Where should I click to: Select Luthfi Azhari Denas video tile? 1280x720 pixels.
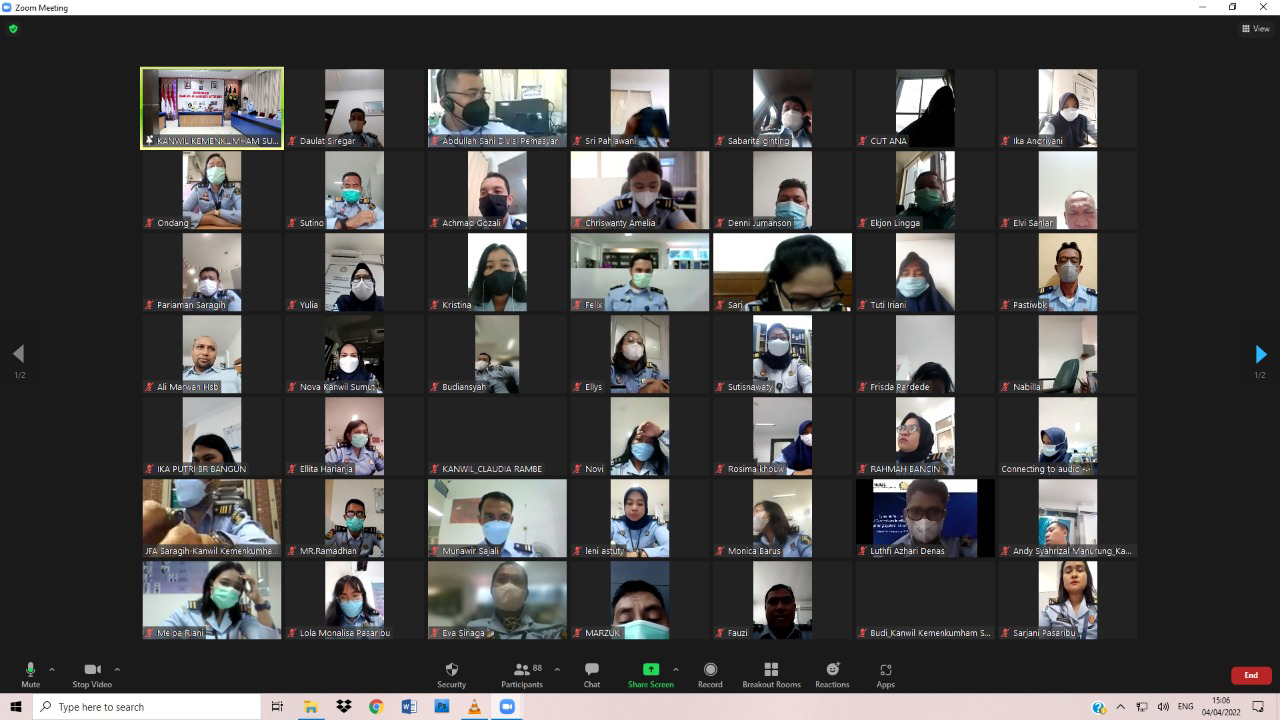[925, 518]
